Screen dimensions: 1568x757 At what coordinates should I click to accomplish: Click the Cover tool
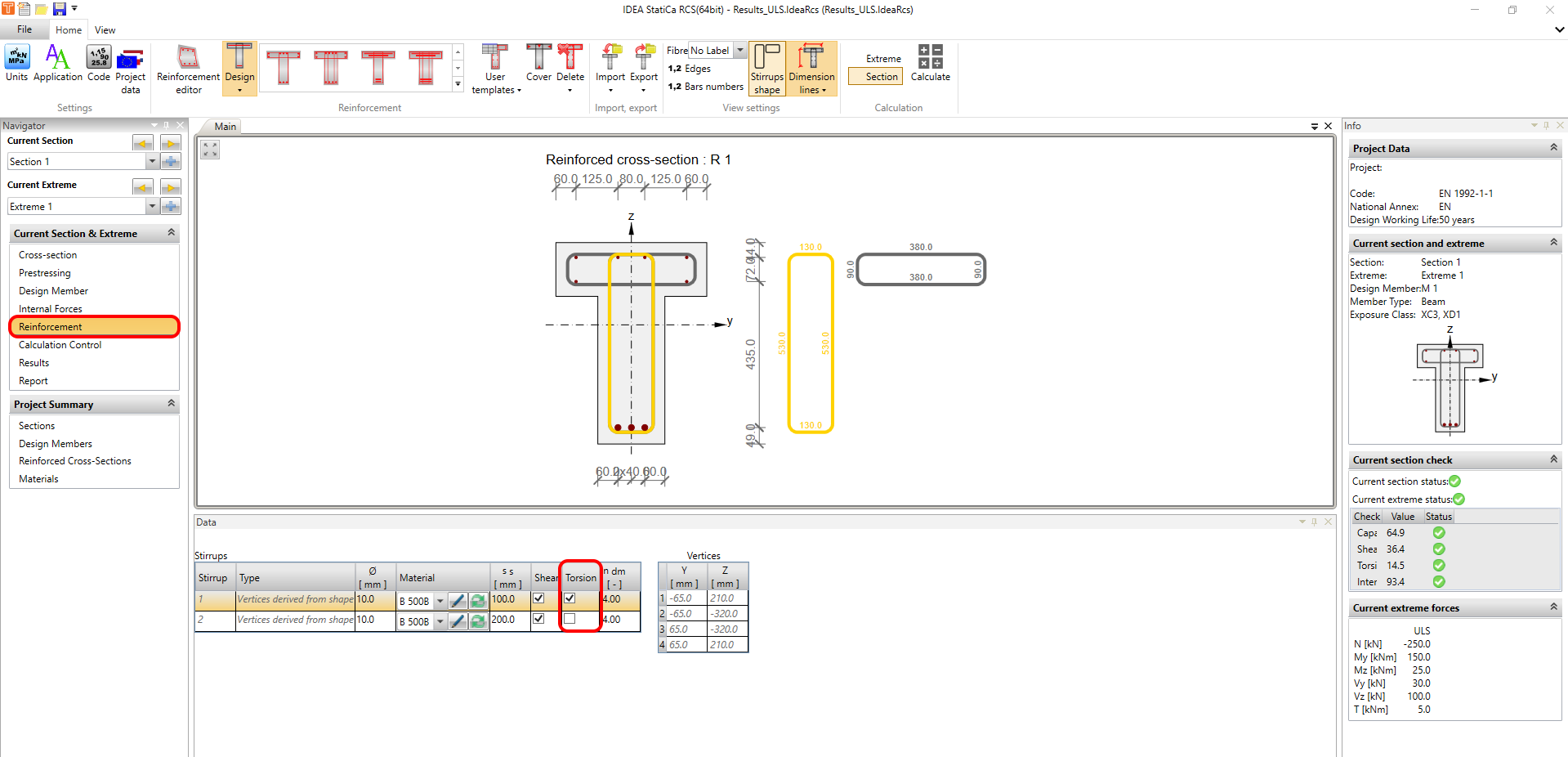coord(538,65)
